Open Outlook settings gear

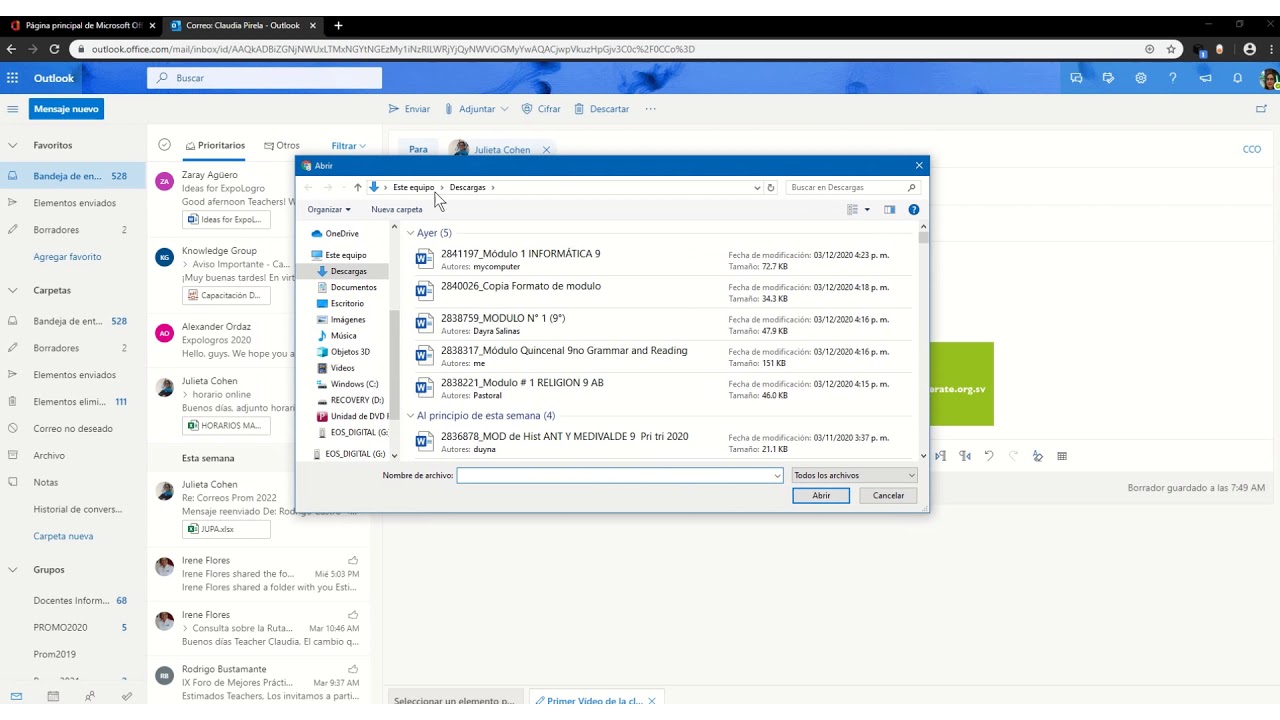click(1141, 78)
